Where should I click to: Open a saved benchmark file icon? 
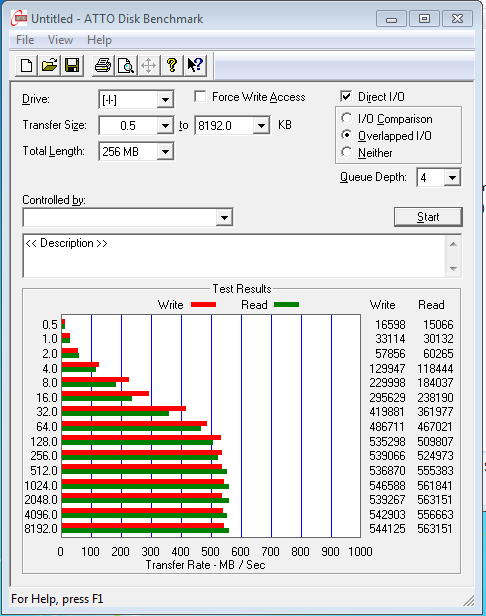click(x=49, y=65)
